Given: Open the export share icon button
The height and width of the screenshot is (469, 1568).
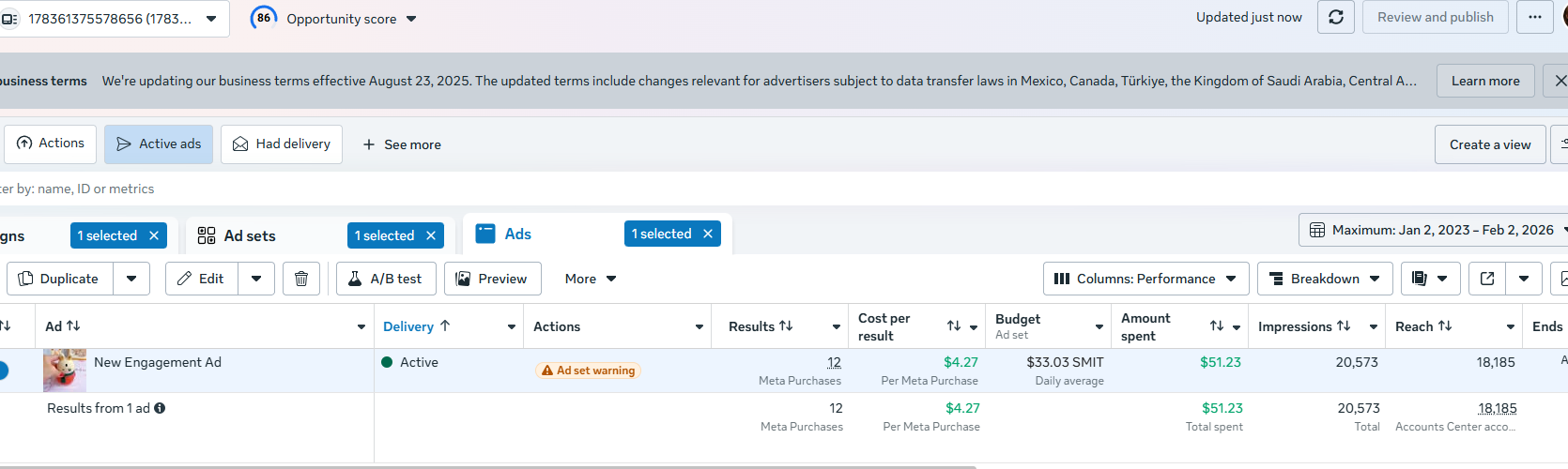Looking at the screenshot, I should coord(1487,279).
